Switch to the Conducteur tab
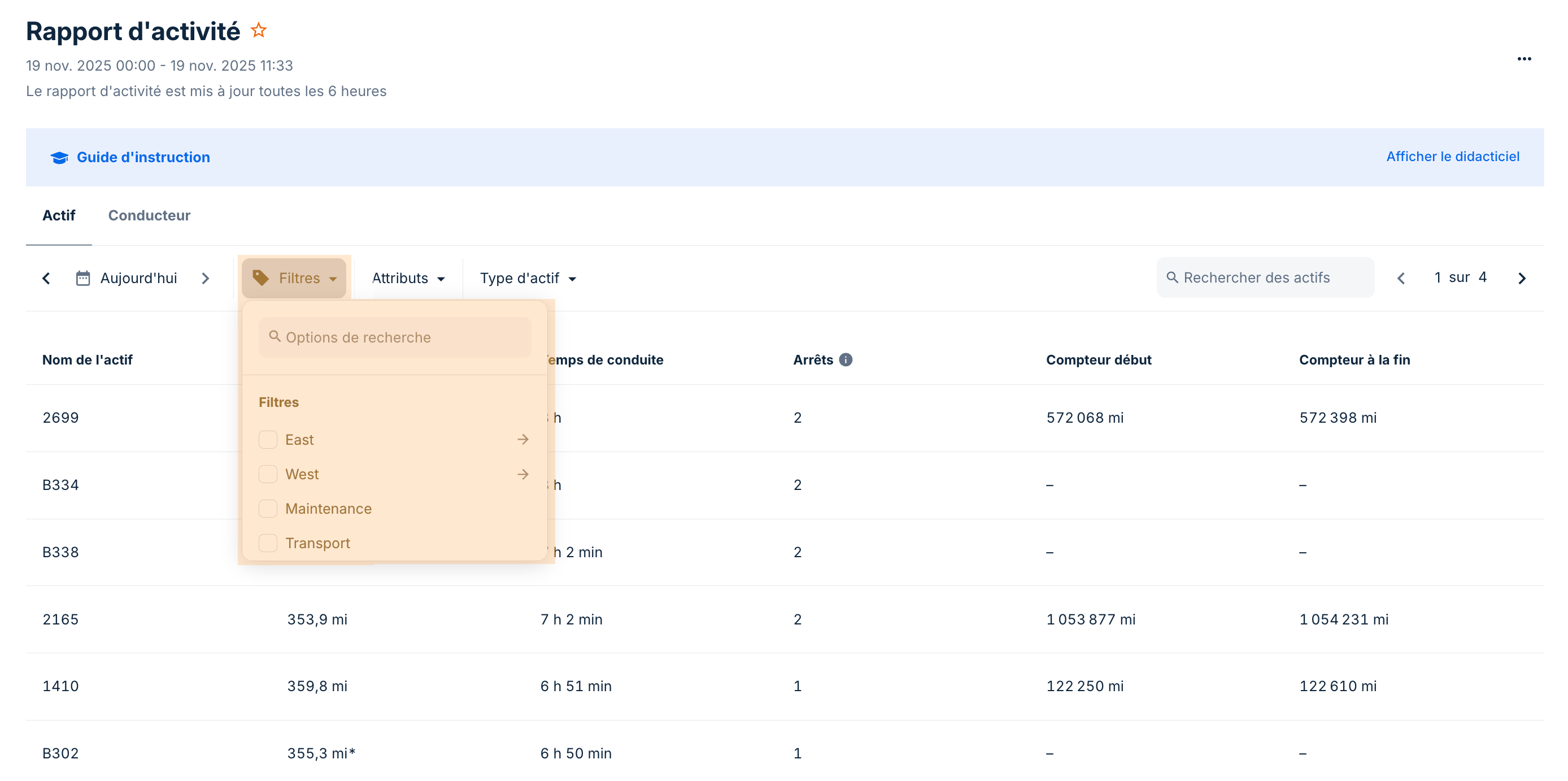The image size is (1568, 781). [149, 216]
